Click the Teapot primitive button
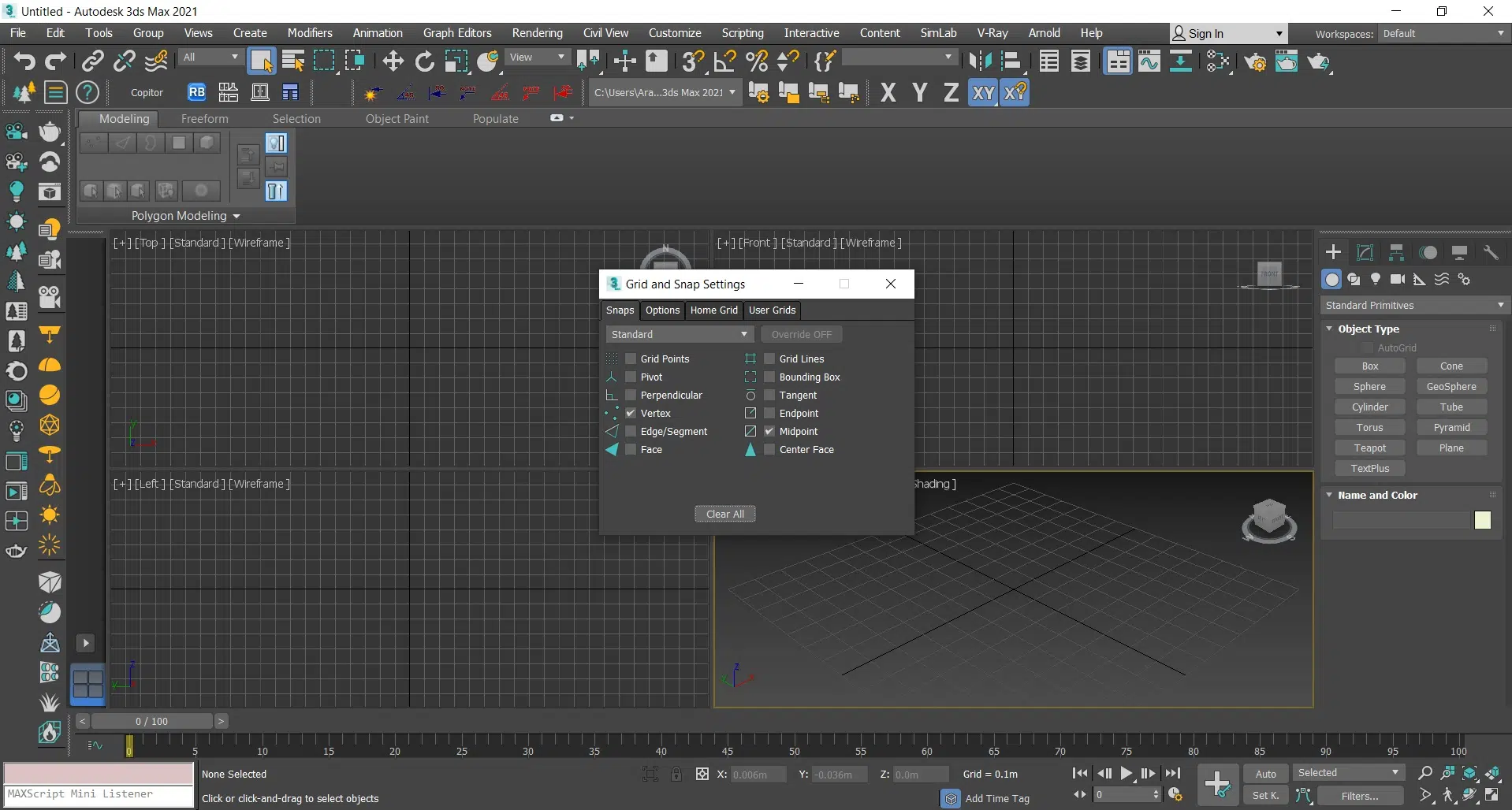 [x=1369, y=448]
